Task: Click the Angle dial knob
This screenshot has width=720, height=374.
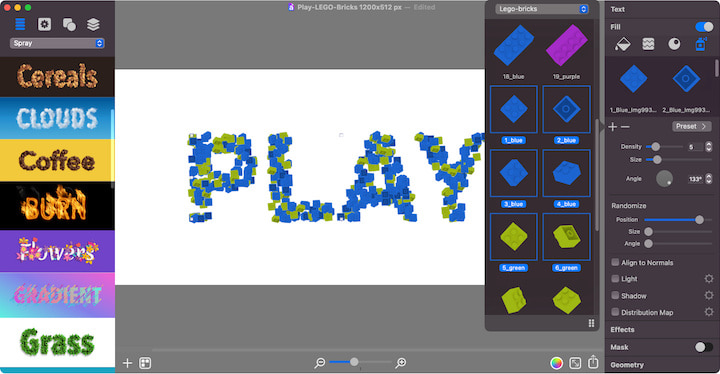Action: coord(664,178)
